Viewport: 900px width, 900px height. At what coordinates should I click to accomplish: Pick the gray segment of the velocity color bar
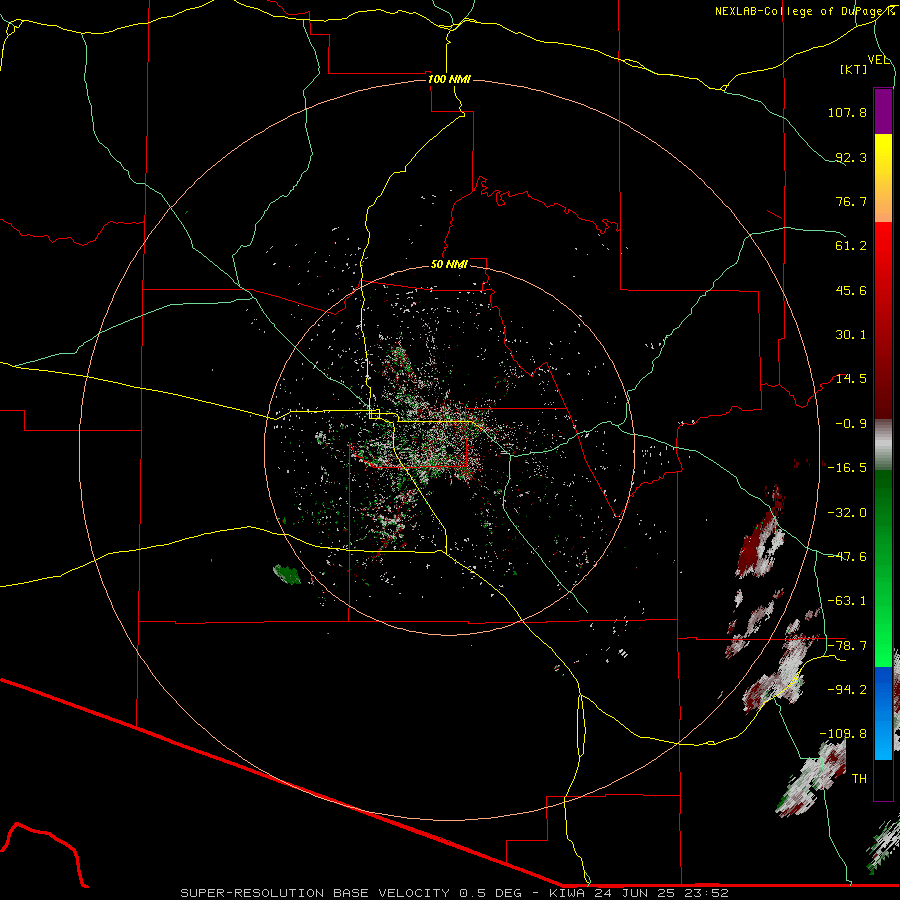click(883, 445)
